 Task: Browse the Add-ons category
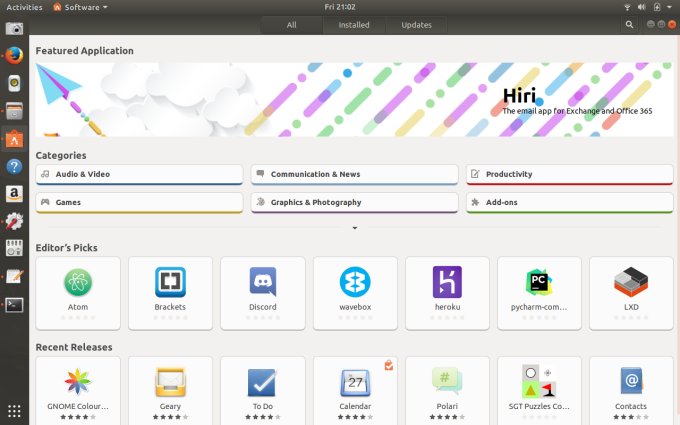(569, 203)
